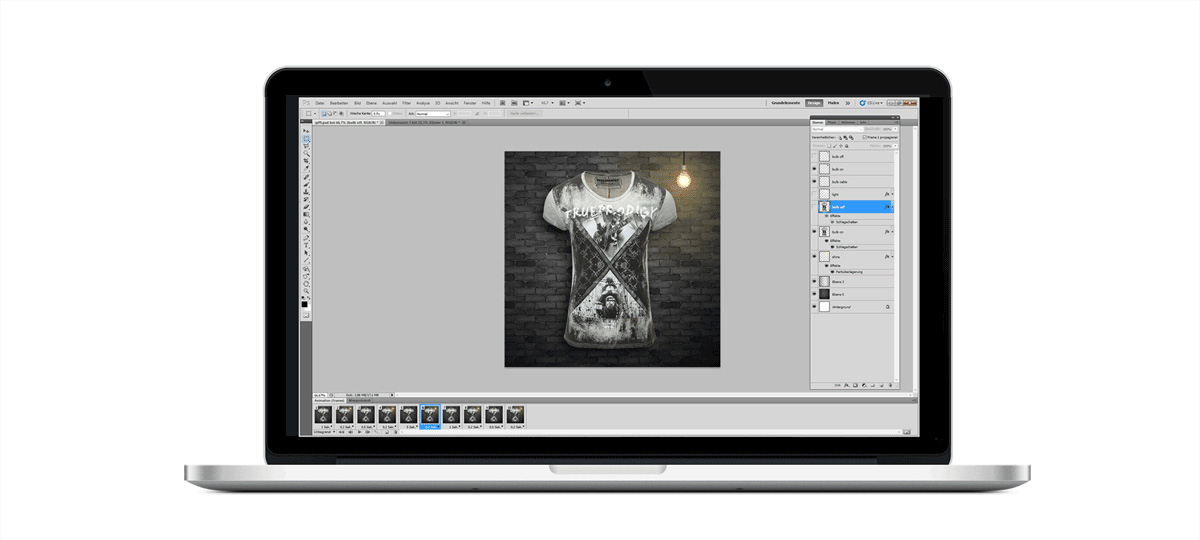
Task: Switch to the 'Malen' workspace
Action: point(833,103)
